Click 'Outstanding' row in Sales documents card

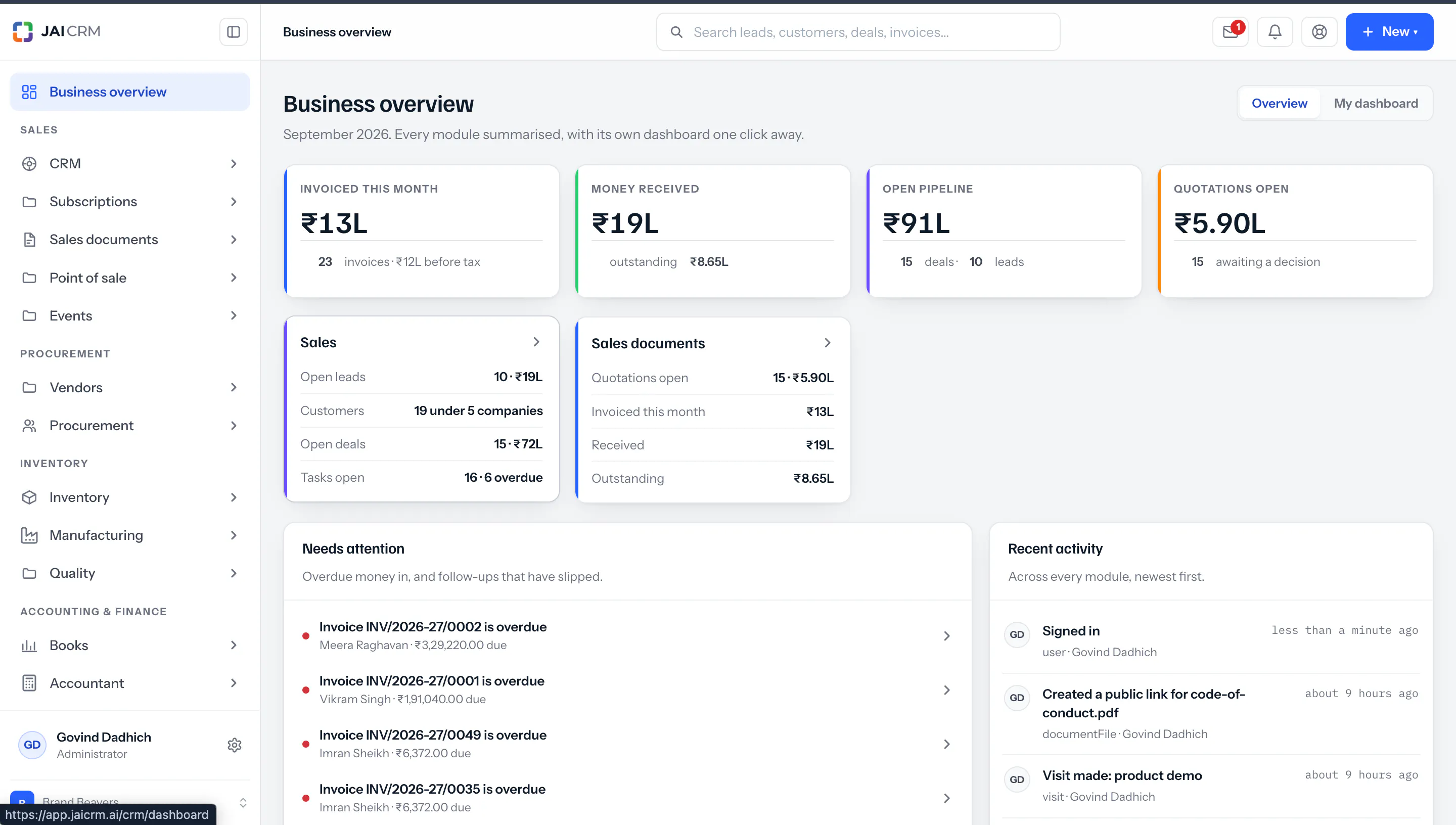(713, 478)
